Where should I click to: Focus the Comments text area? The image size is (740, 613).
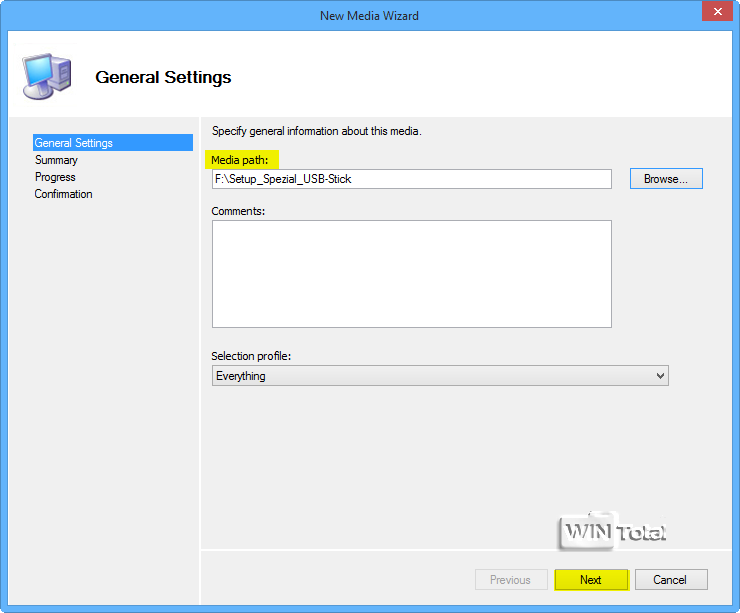pyautogui.click(x=411, y=274)
